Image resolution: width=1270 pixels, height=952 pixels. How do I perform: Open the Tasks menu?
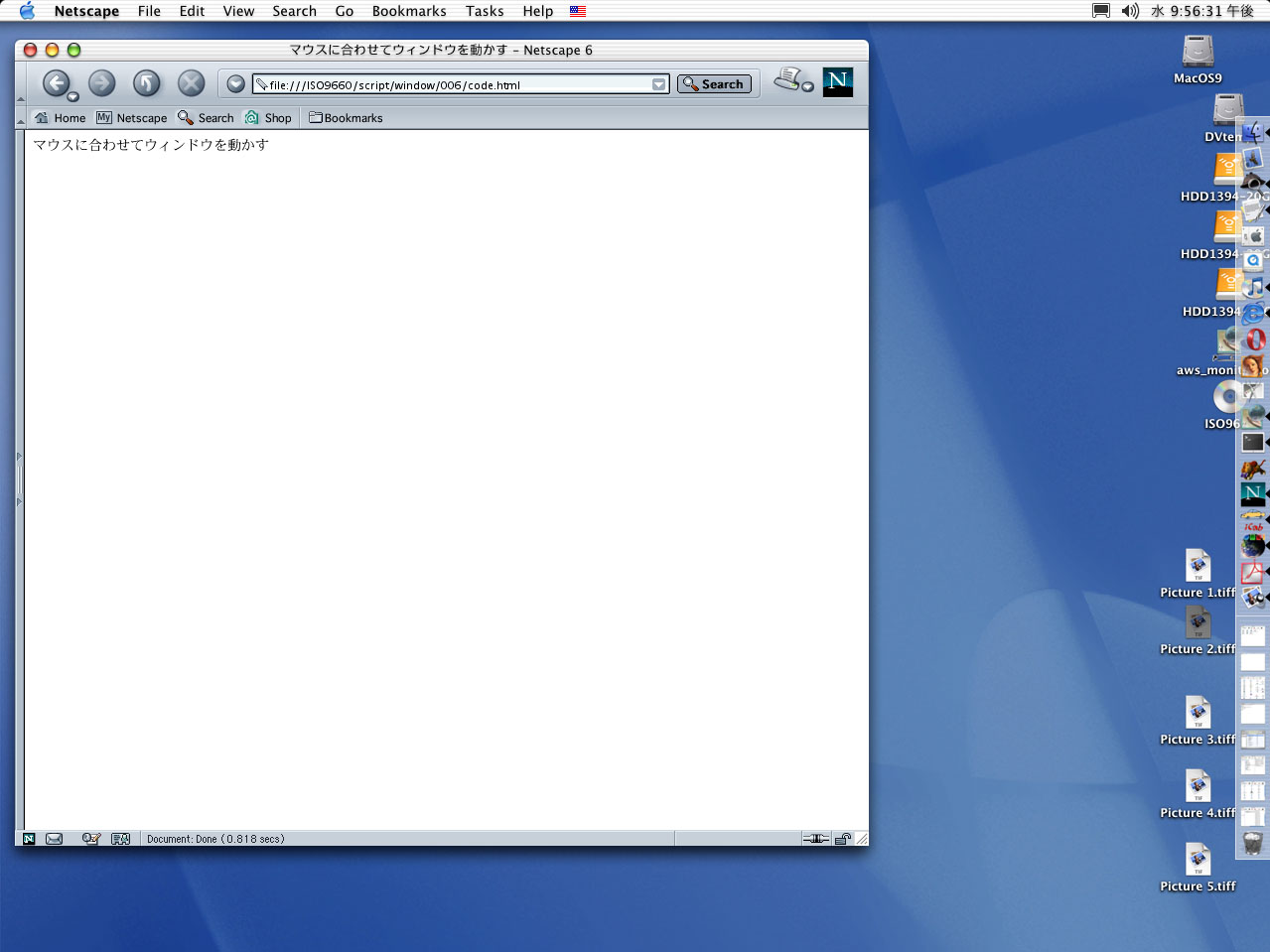(485, 11)
